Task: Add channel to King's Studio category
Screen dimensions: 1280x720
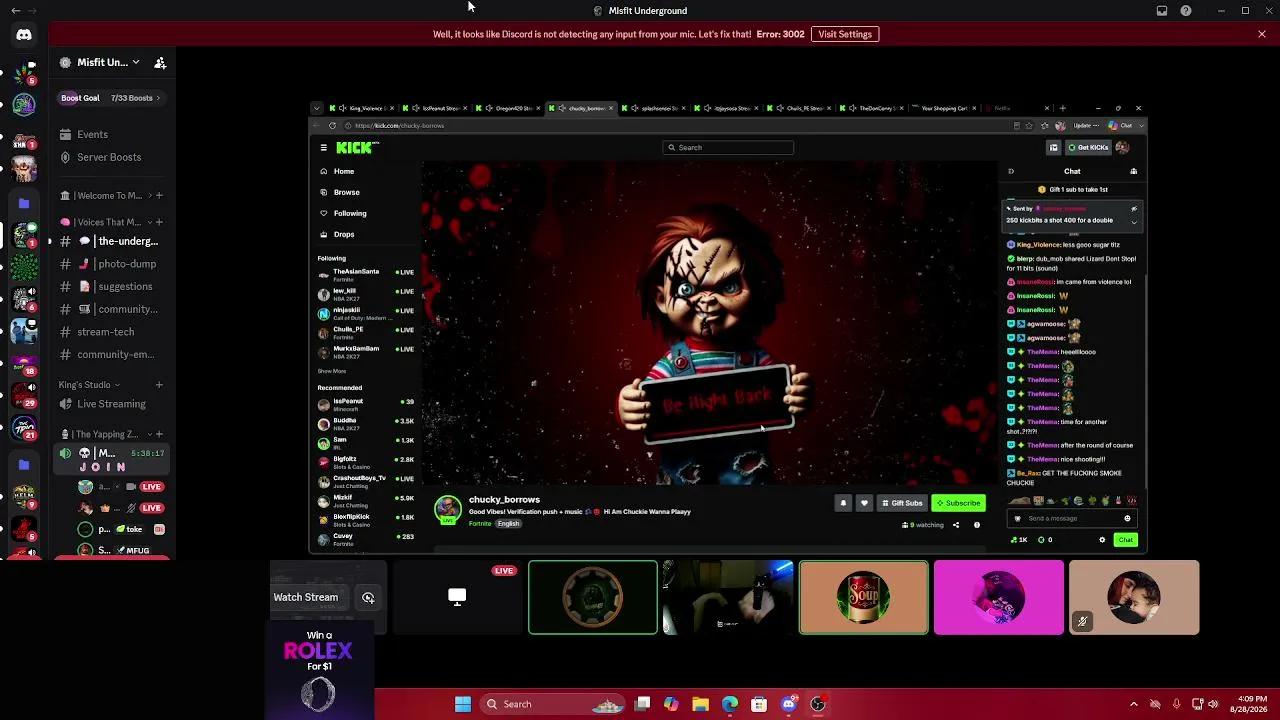Action: pyautogui.click(x=159, y=385)
